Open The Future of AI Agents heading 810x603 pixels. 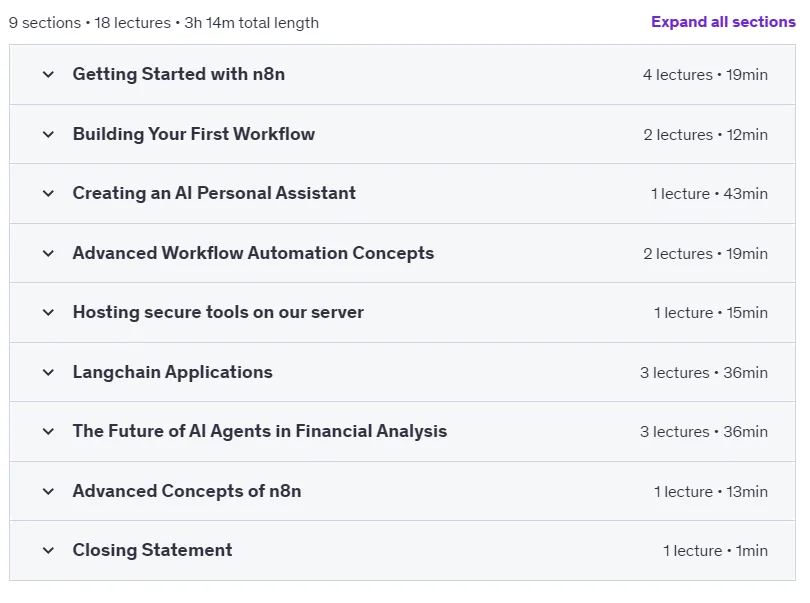260,431
